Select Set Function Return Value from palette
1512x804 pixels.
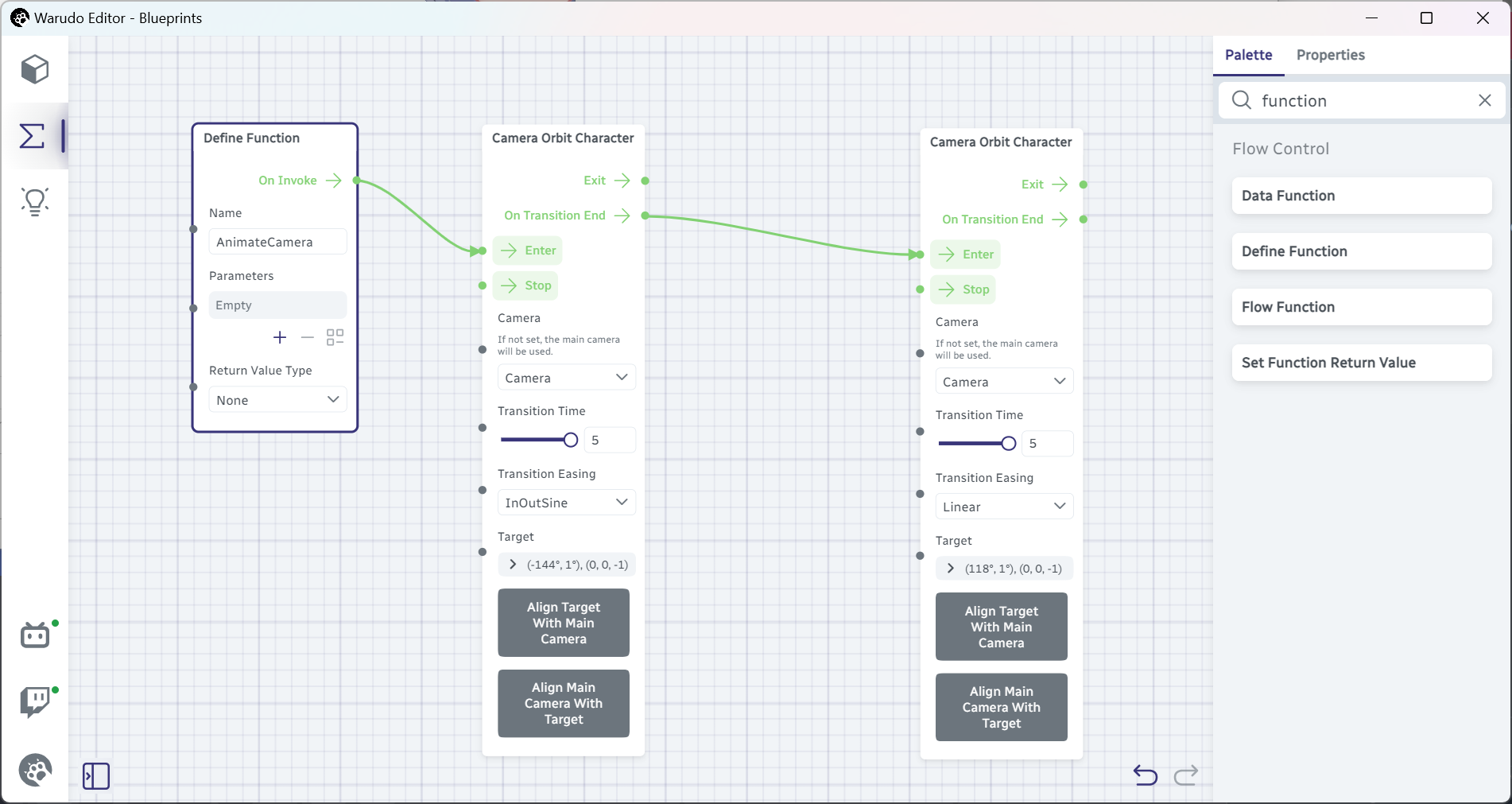point(1362,363)
